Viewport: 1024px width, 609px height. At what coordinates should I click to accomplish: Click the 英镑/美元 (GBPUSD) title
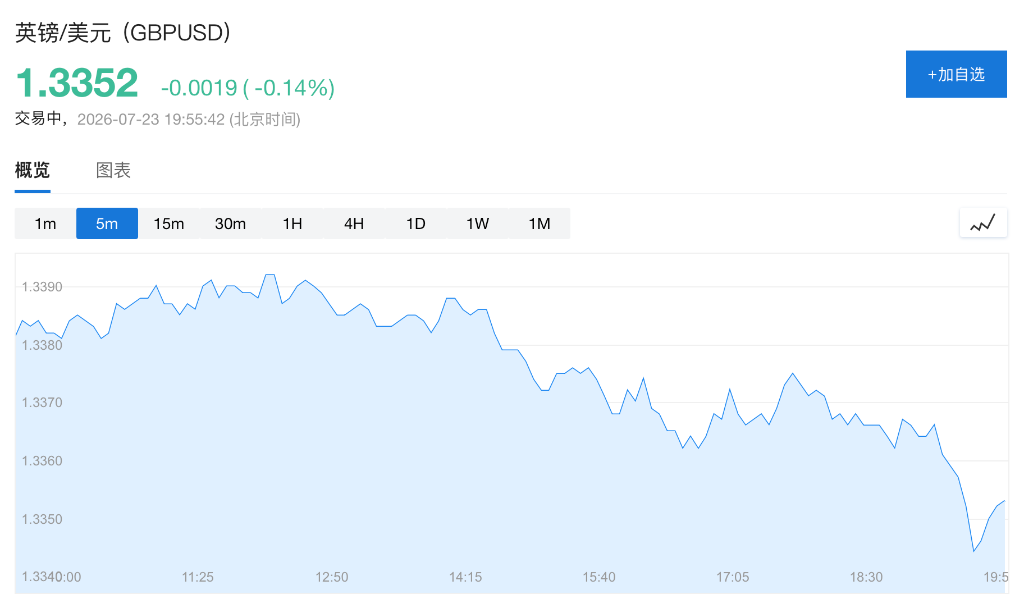pyautogui.click(x=123, y=32)
